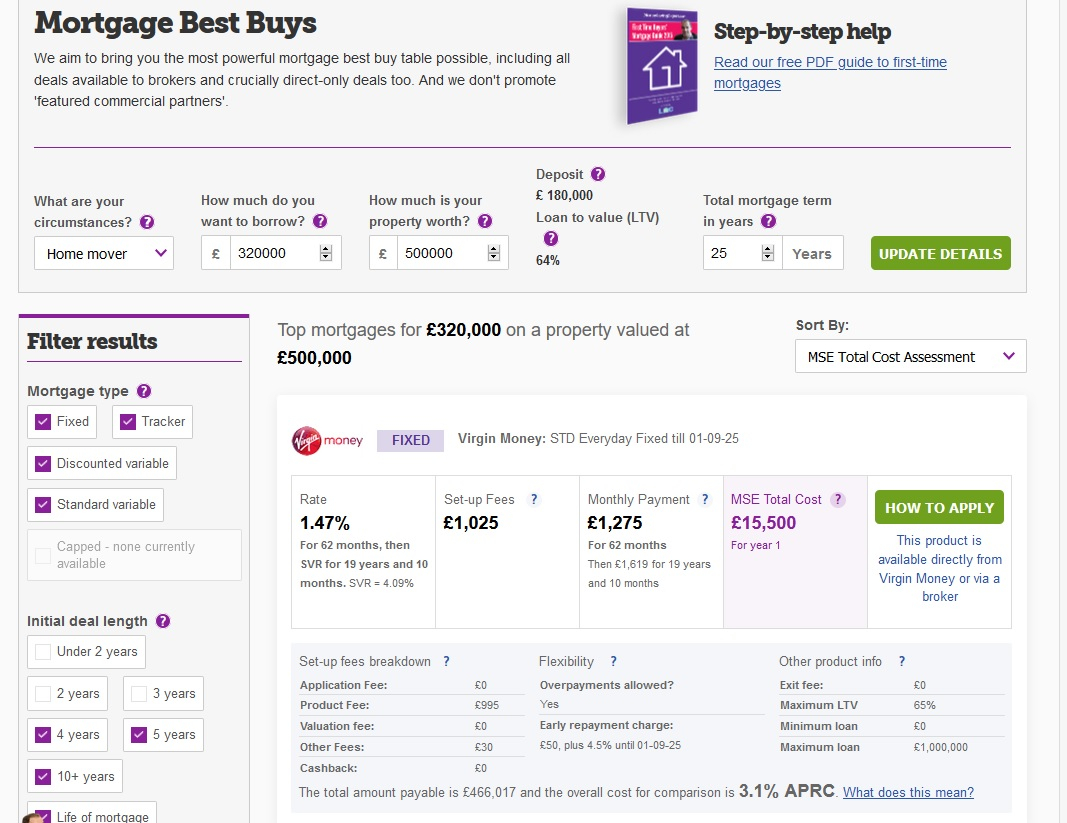Click the Loan to value help icon
Viewport: 1067px width, 823px height.
550,239
